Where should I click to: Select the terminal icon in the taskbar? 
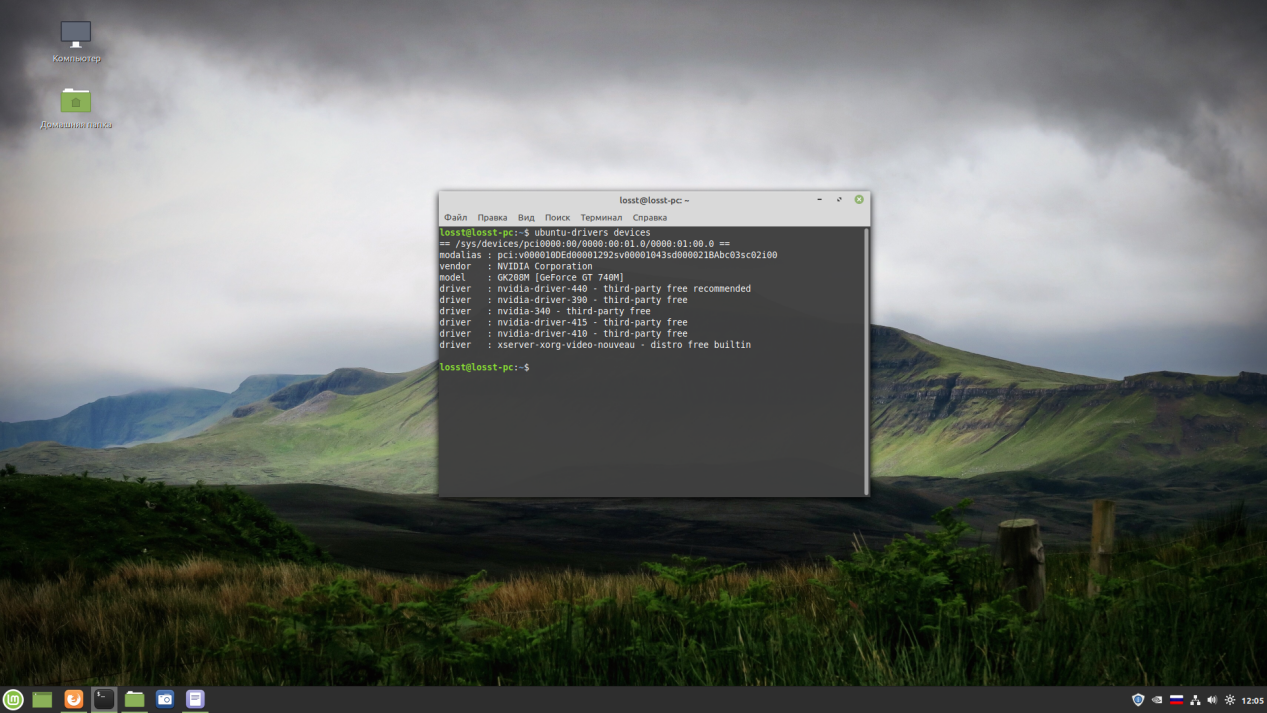[x=104, y=700]
